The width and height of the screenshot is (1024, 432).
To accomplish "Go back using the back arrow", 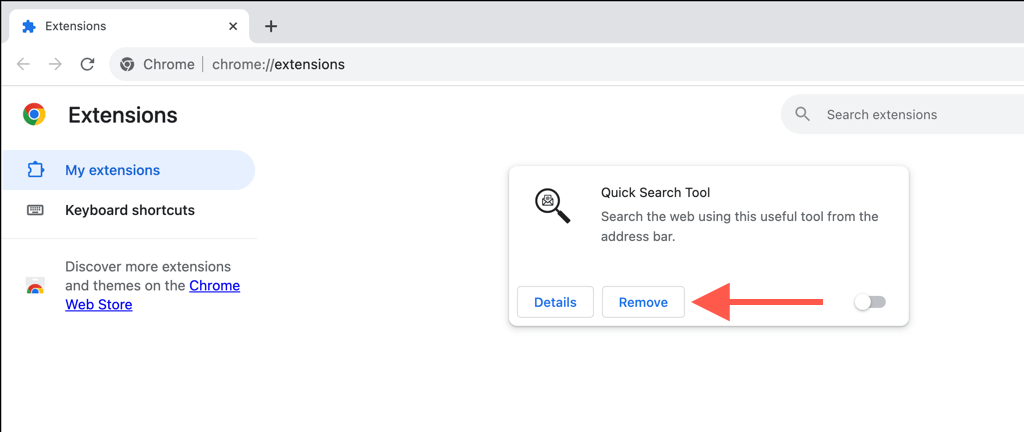I will pyautogui.click(x=23, y=64).
